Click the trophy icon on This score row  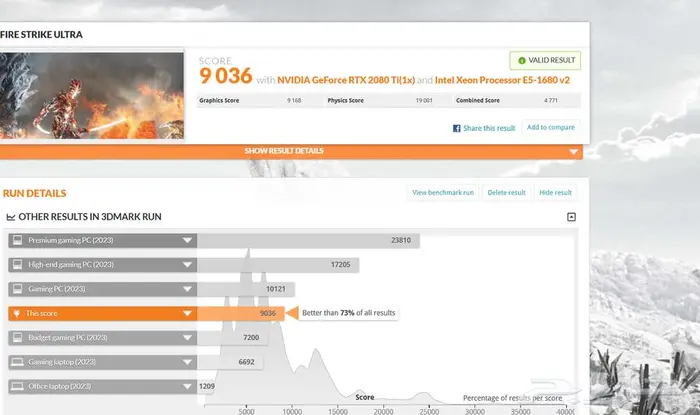click(17, 314)
